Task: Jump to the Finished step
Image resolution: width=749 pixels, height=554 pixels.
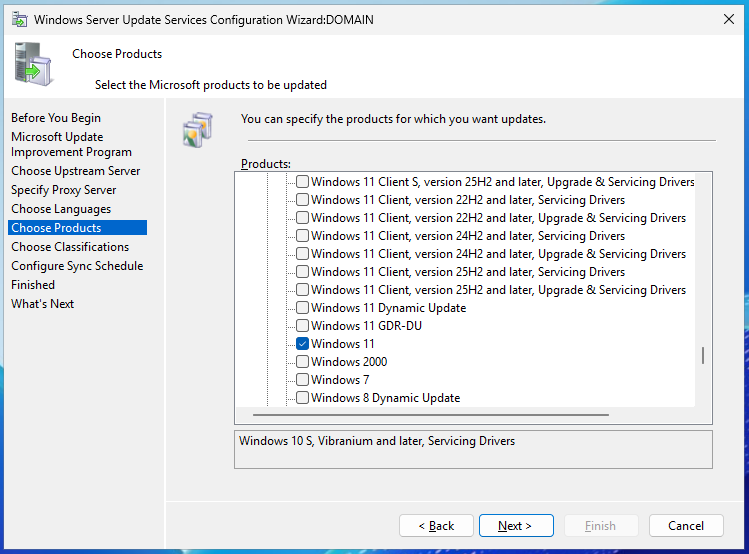Action: point(33,285)
